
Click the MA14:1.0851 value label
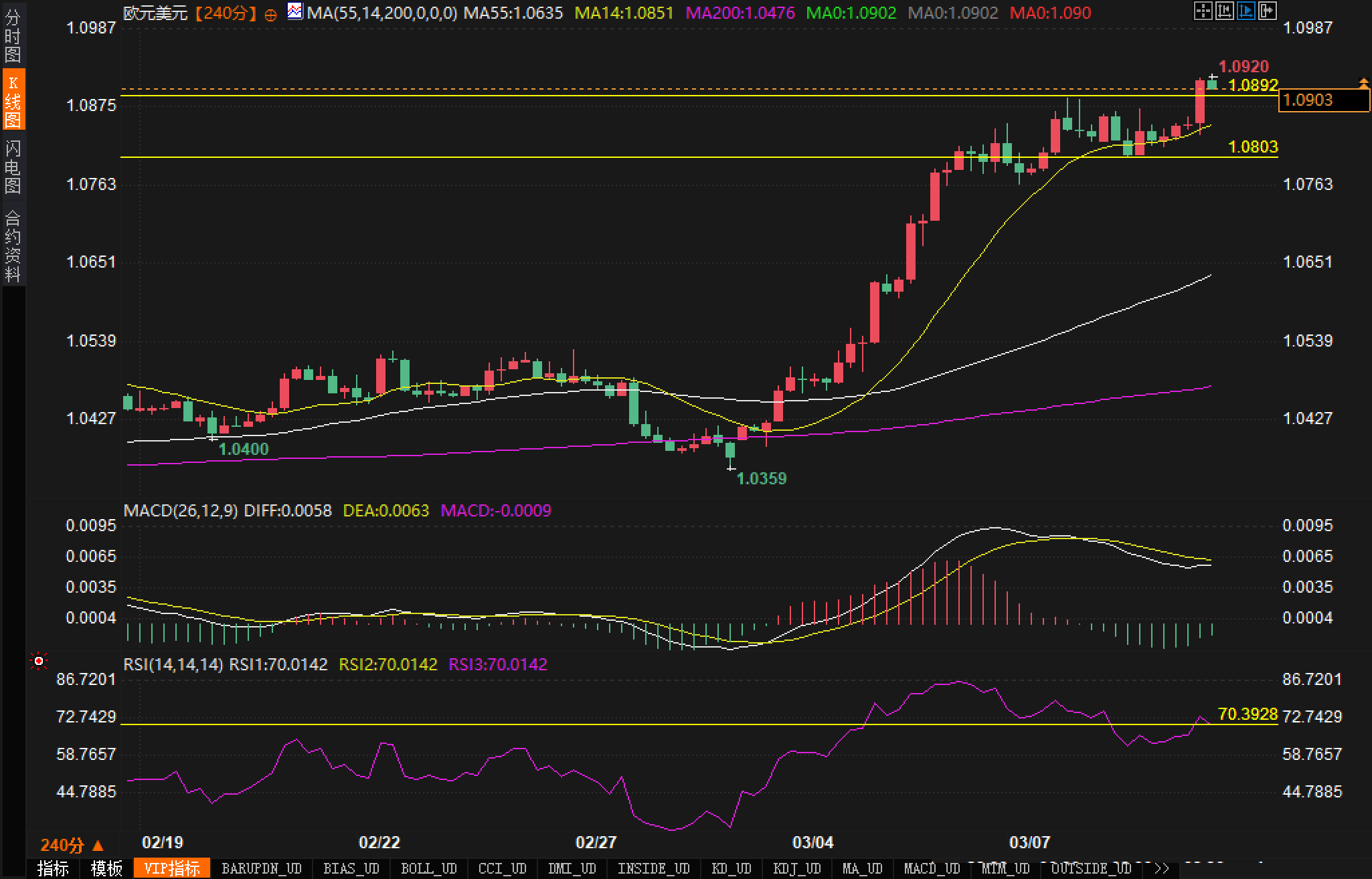624,13
